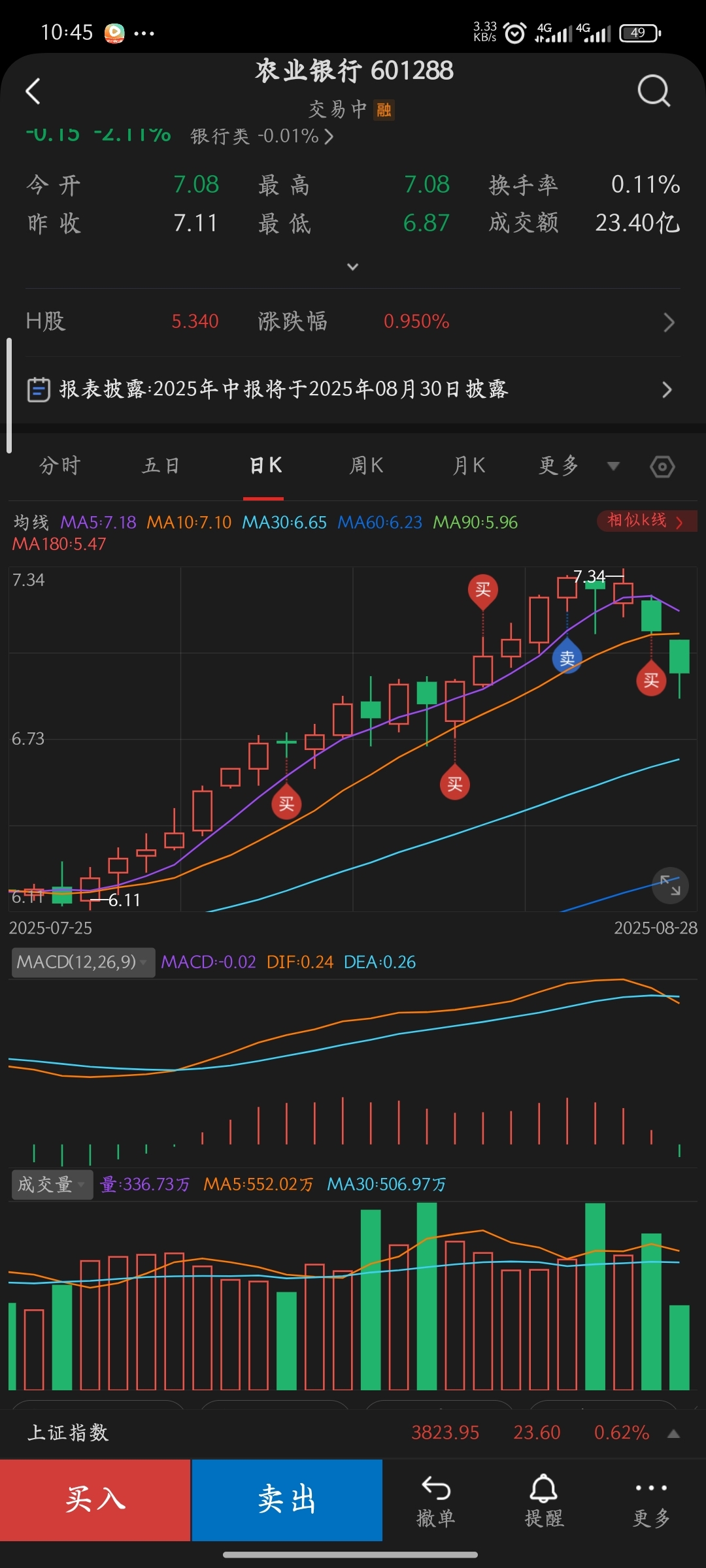Tap 换手率 0.11% value
The height and width of the screenshot is (1568, 706).
pos(645,185)
